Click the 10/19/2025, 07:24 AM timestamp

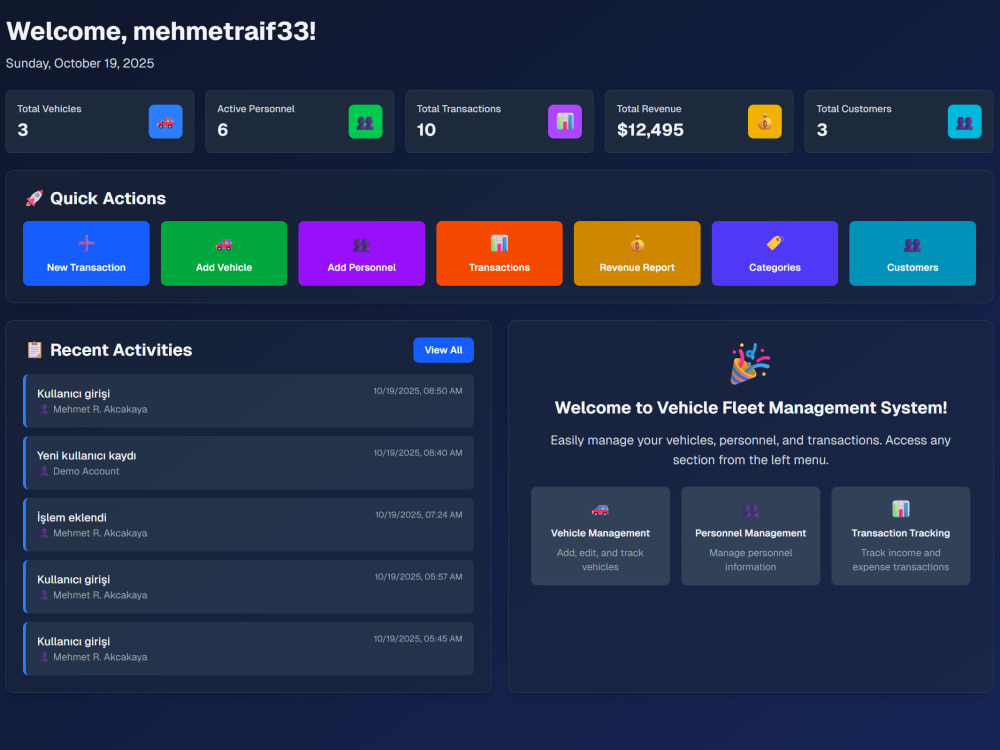(x=418, y=515)
